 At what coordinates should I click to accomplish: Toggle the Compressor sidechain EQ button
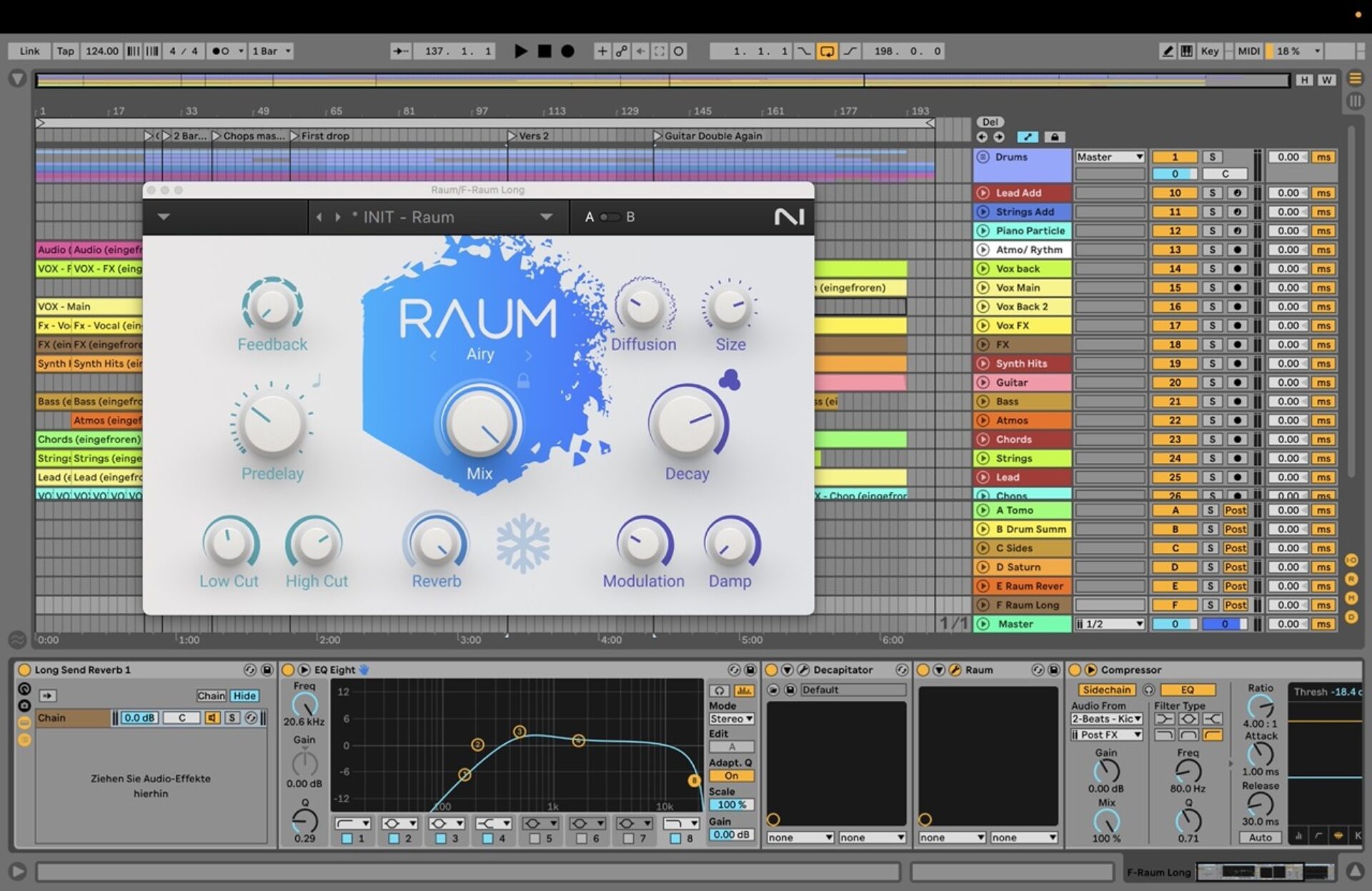pos(1187,690)
